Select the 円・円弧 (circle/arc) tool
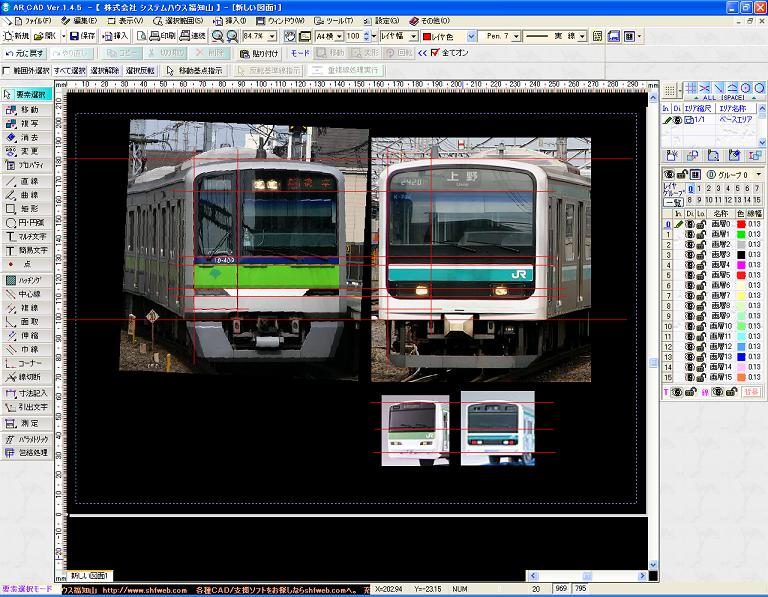The height and width of the screenshot is (597, 768). tap(27, 222)
